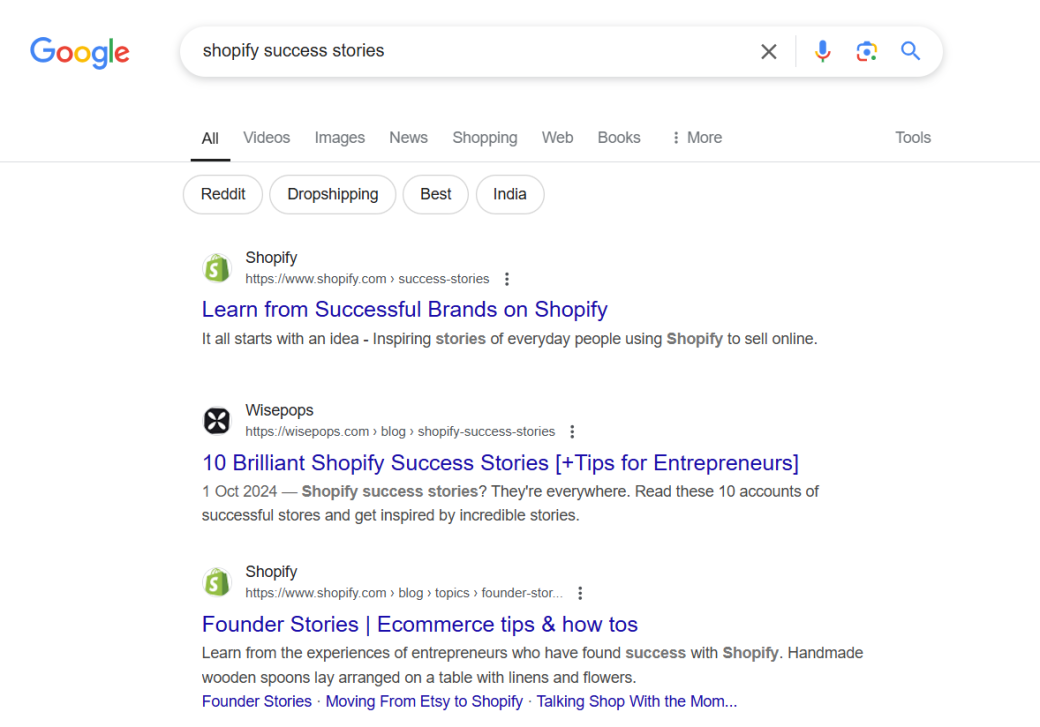The height and width of the screenshot is (727, 1040).
Task: Select the Reddit filter chip
Action: point(222,194)
